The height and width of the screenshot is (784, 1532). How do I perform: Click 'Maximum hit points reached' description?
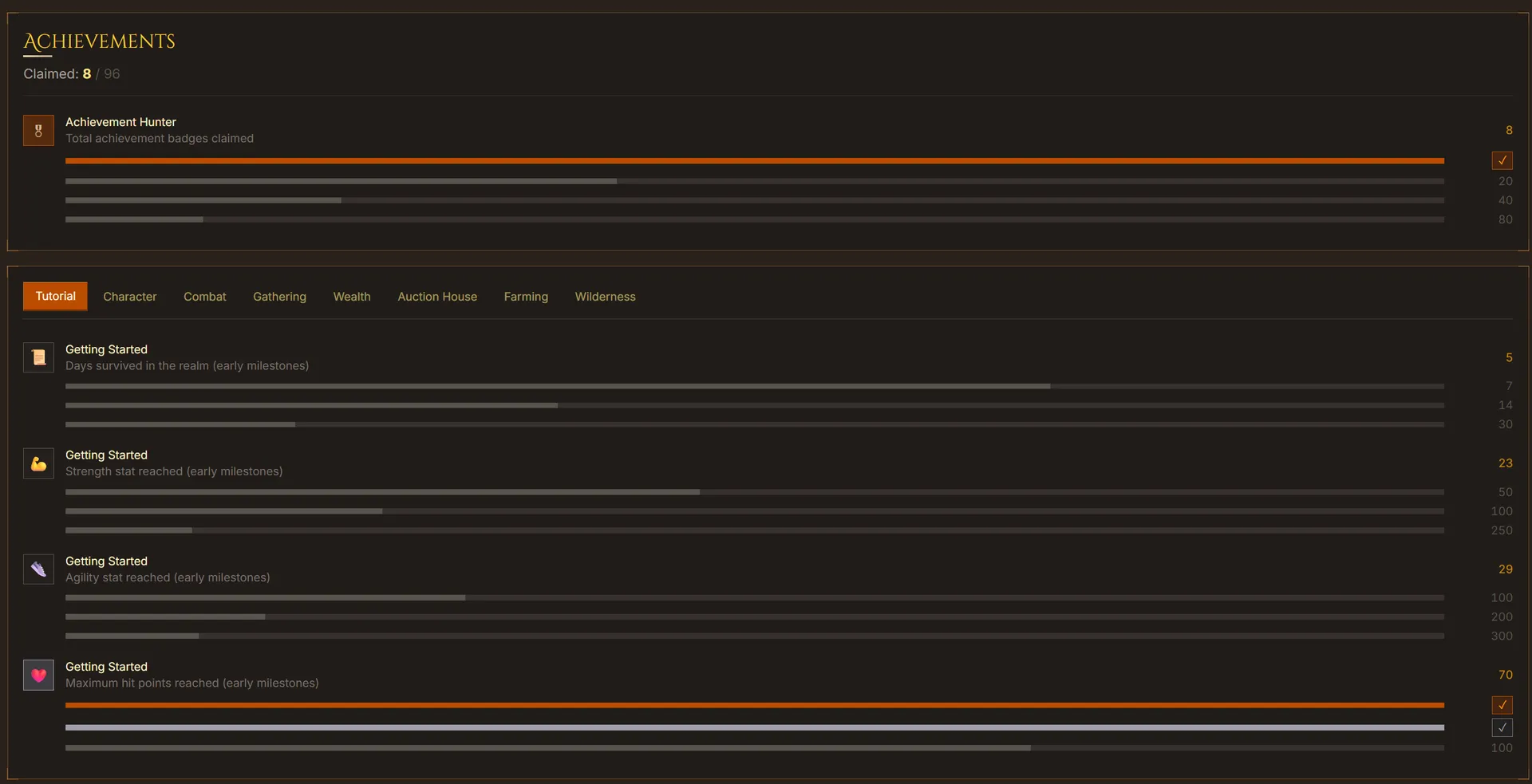pyautogui.click(x=191, y=684)
